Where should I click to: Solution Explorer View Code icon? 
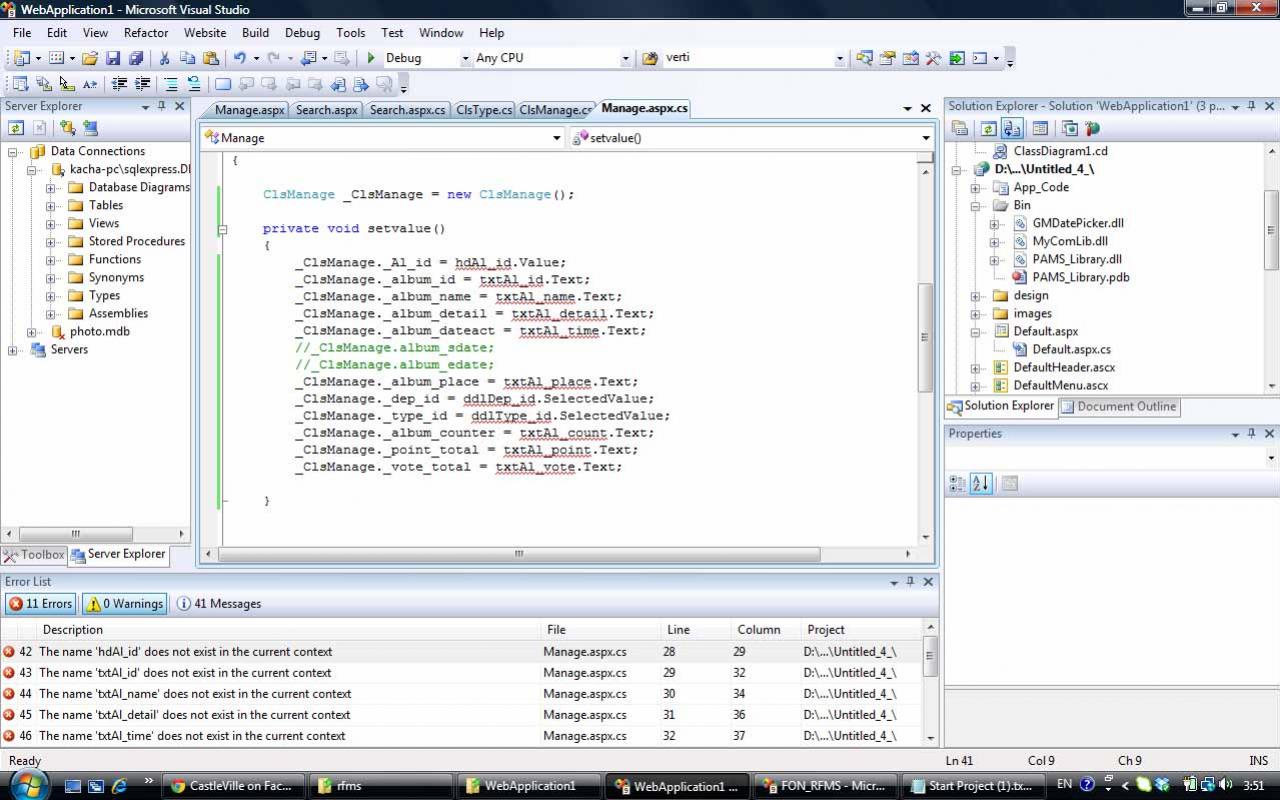coord(1040,128)
